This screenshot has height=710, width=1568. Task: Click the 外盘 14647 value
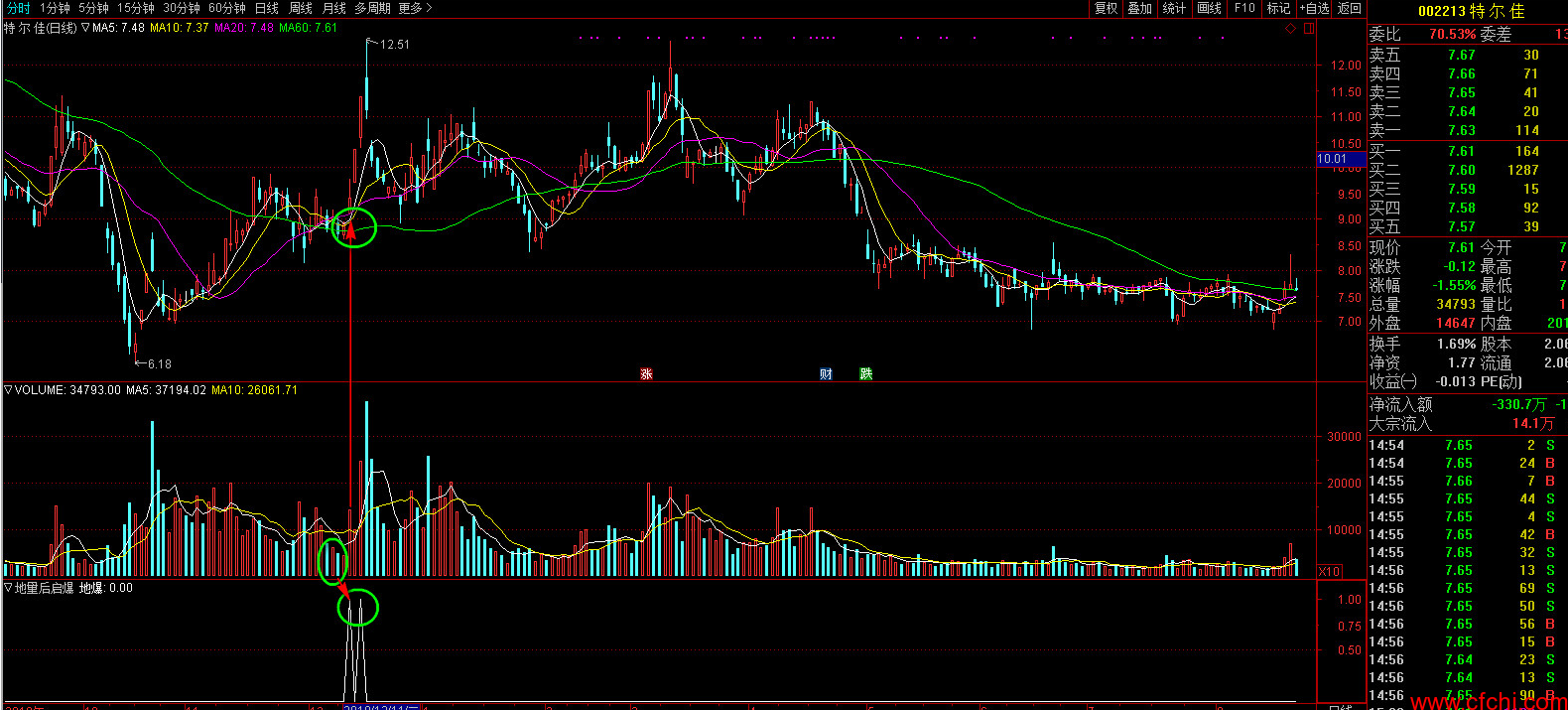click(x=1456, y=323)
